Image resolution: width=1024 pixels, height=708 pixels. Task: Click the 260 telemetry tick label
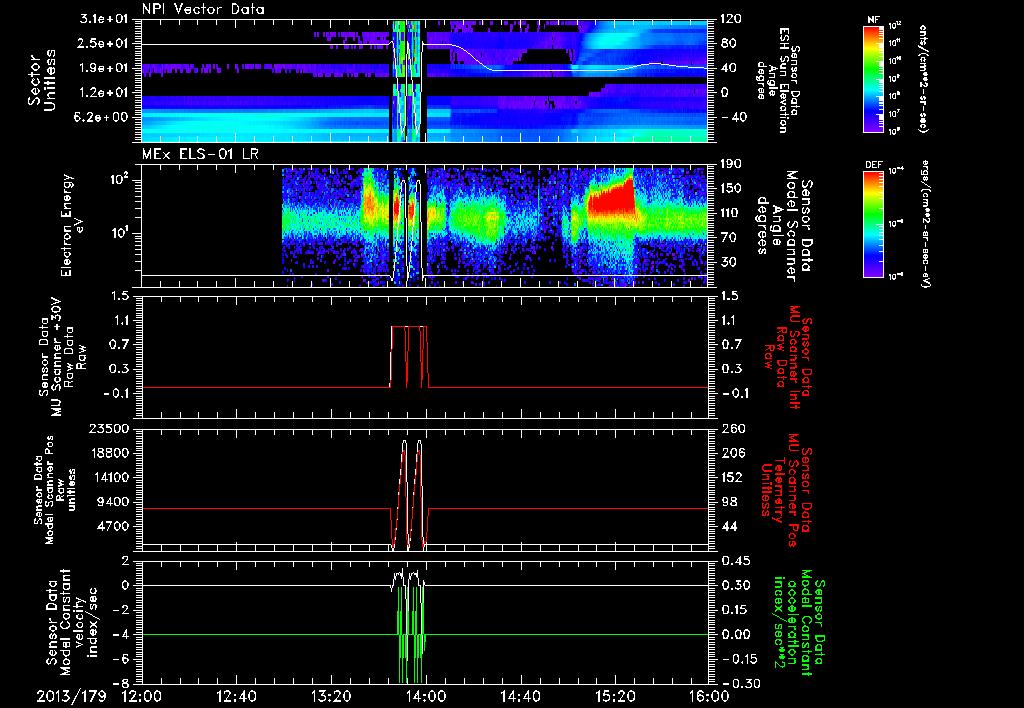coord(731,428)
